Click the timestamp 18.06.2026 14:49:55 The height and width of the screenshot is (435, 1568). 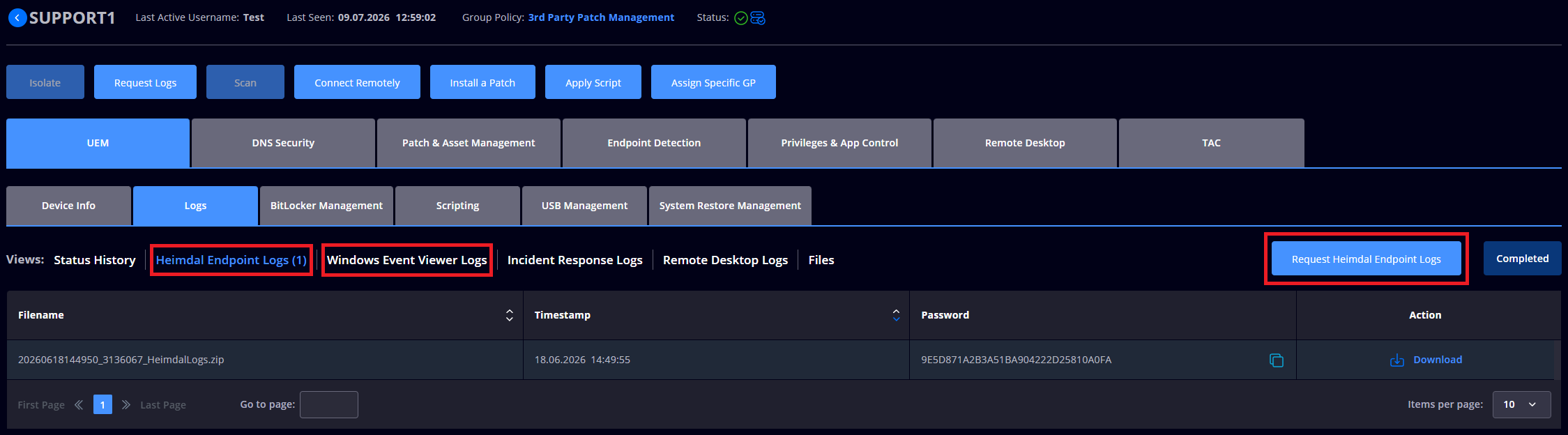[582, 360]
